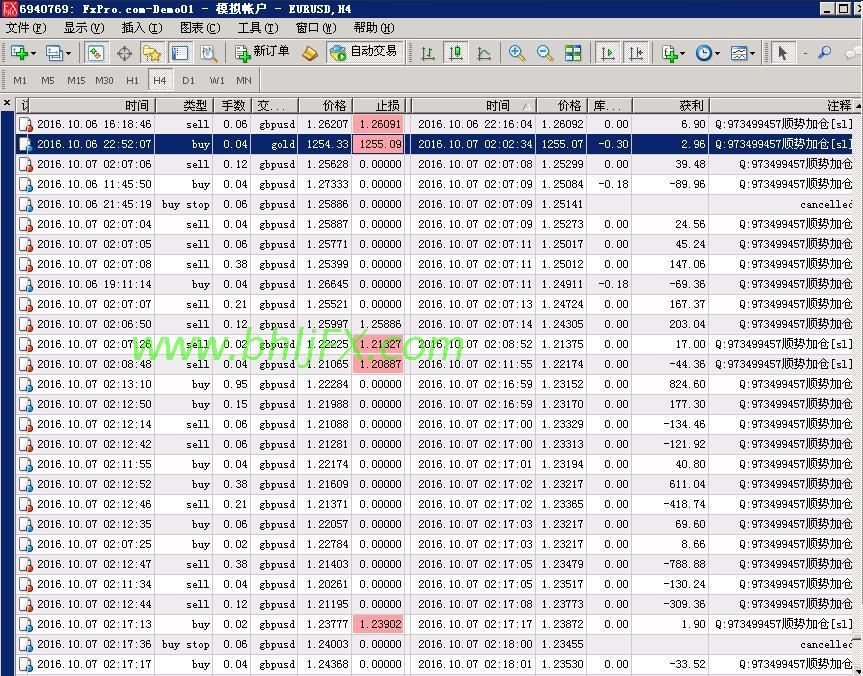Sort by the 手数 column header
This screenshot has height=676, width=863.
click(232, 105)
